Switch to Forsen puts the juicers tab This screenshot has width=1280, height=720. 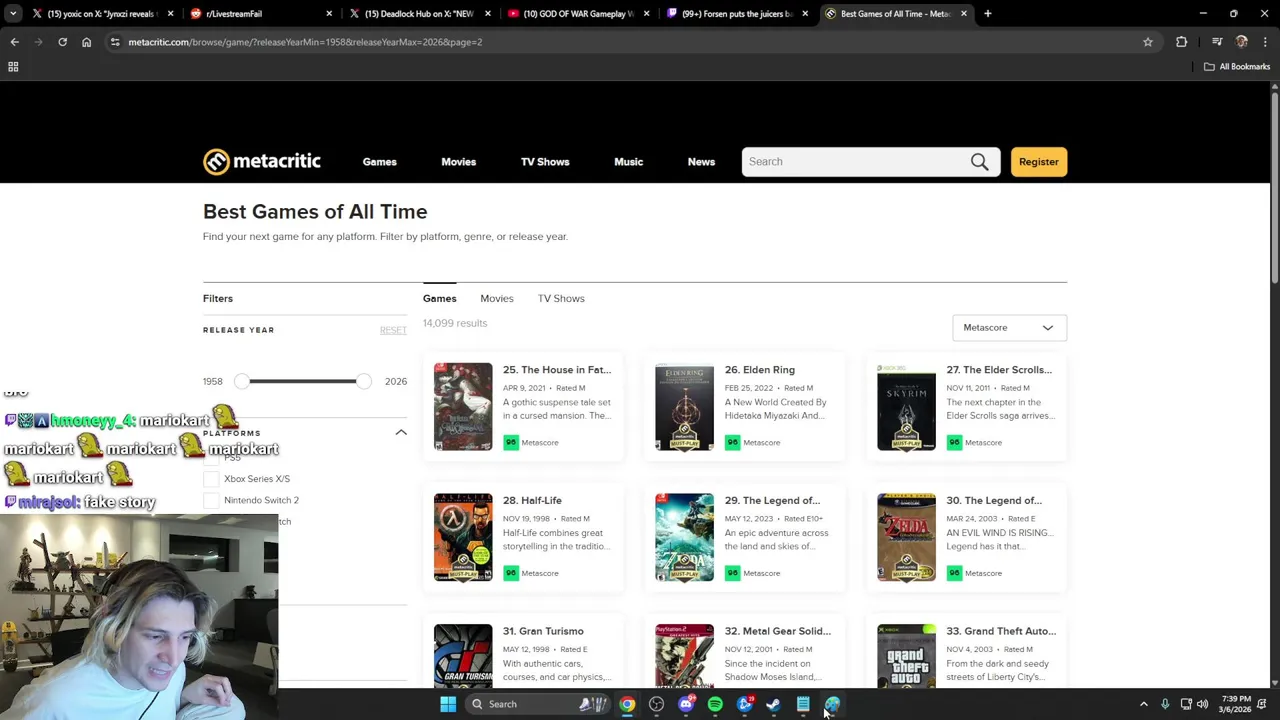pos(736,14)
